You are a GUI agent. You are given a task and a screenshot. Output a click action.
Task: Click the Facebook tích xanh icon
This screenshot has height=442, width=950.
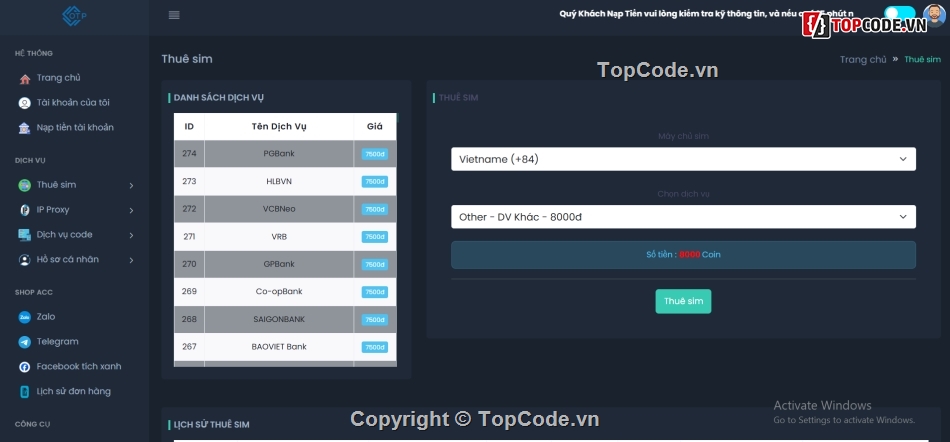(24, 367)
